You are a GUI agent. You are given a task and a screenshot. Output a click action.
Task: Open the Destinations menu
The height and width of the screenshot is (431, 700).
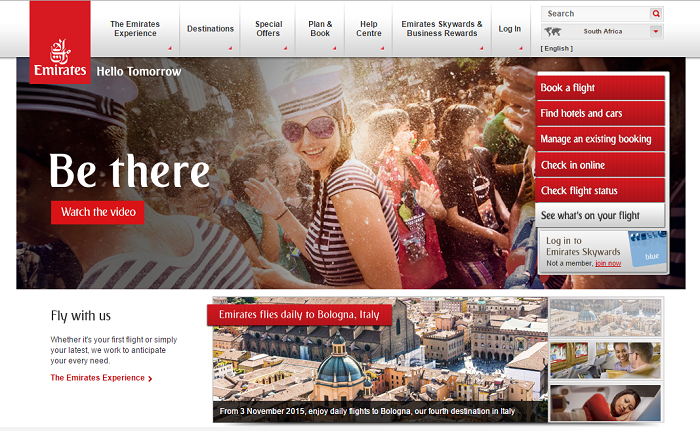210,29
